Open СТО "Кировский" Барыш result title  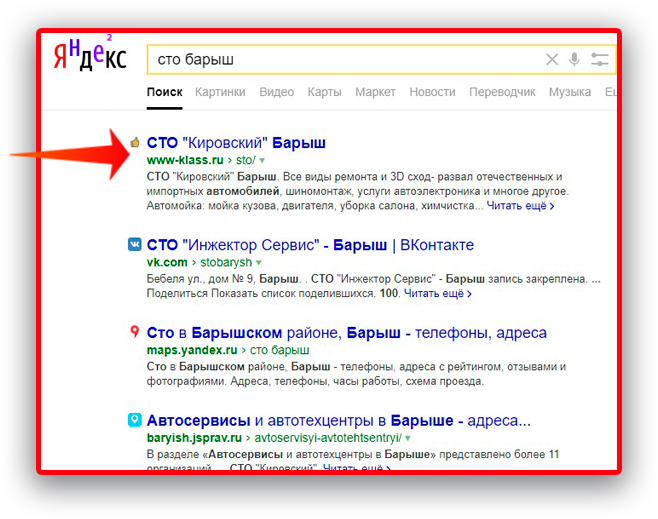click(x=236, y=143)
